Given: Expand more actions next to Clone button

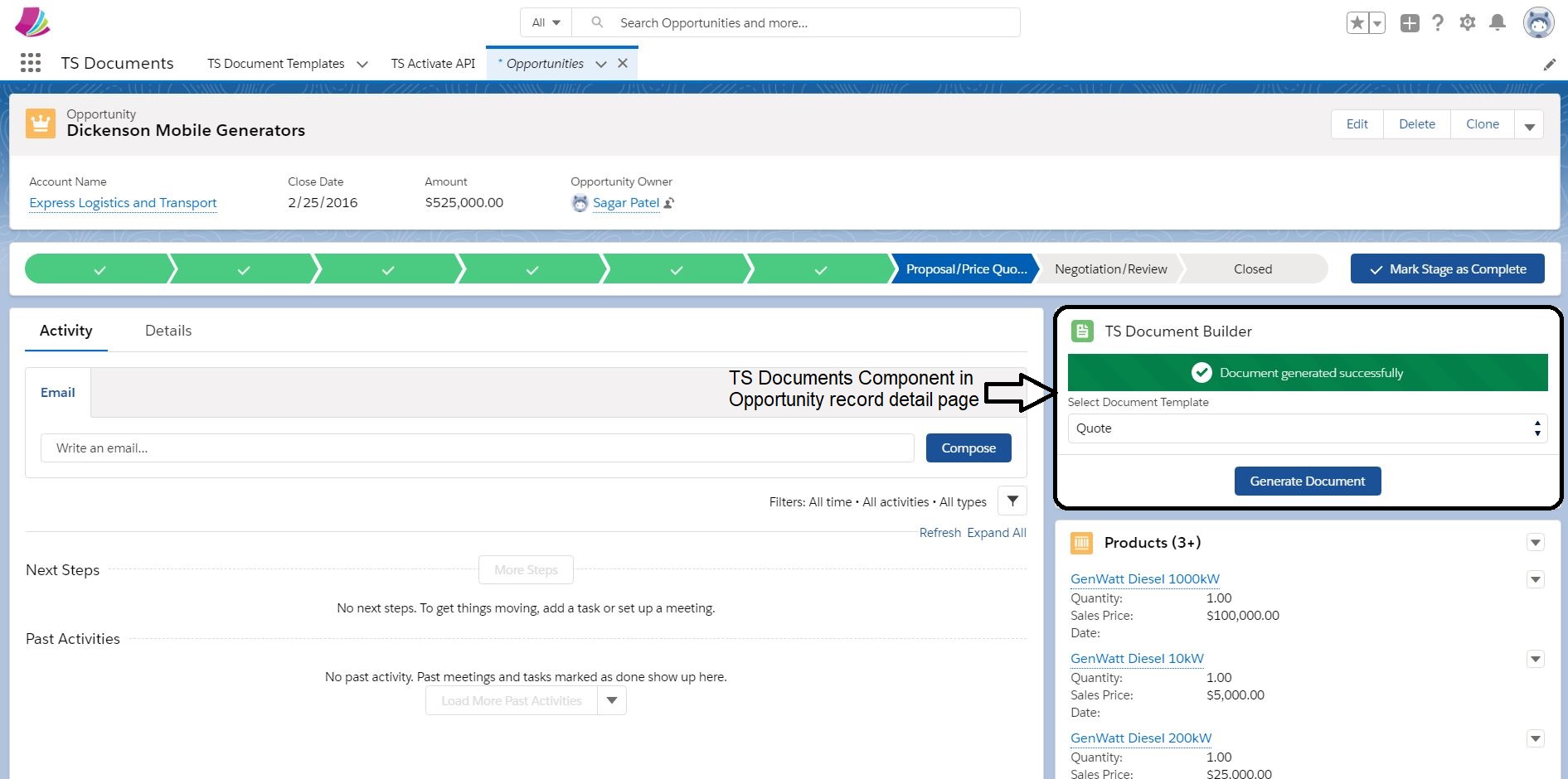Looking at the screenshot, I should click(1530, 124).
